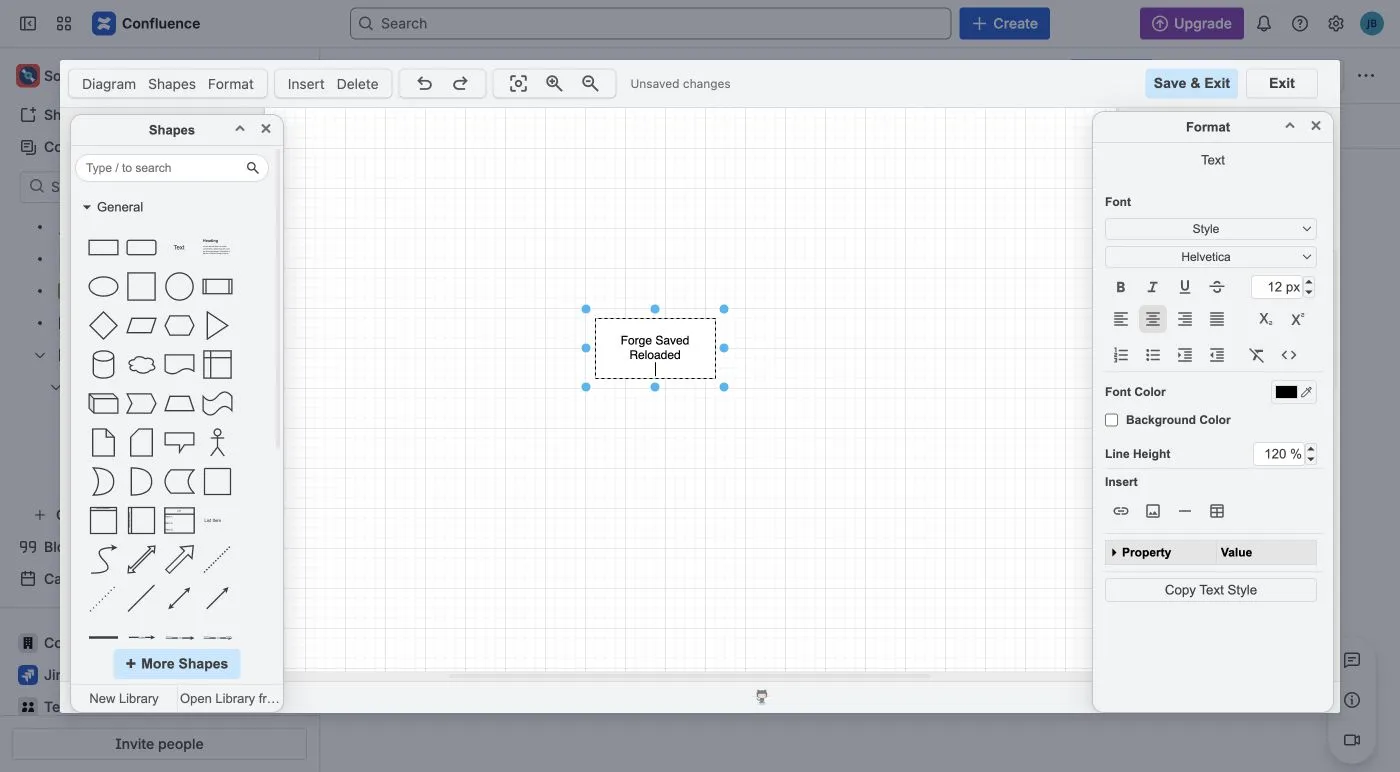Expand the Property table row
This screenshot has height=772, width=1400.
1114,552
